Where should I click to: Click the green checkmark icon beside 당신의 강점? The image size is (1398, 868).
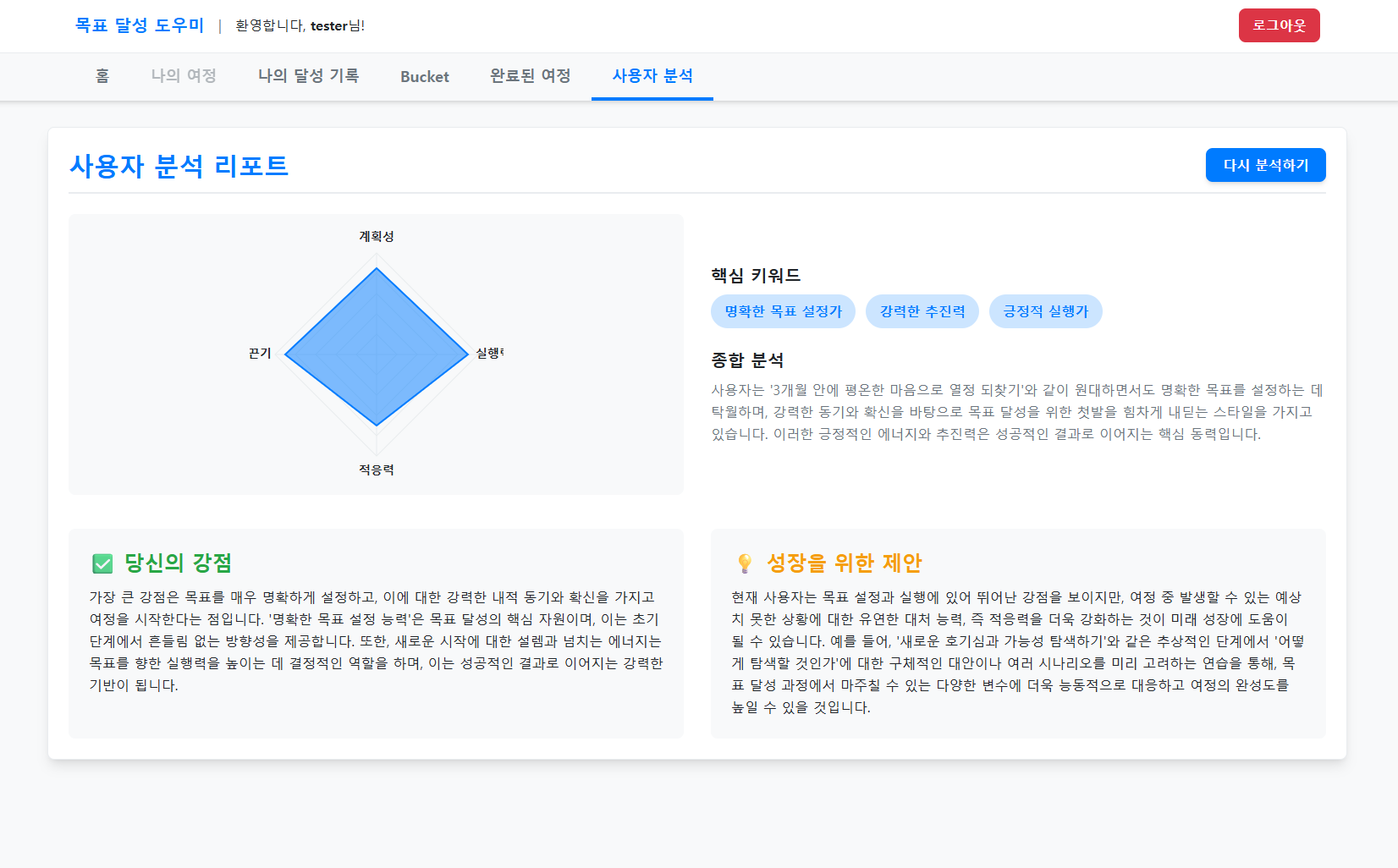coord(102,563)
